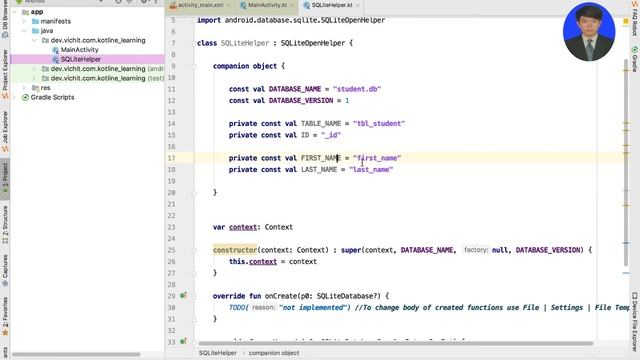Click the constructor keyword on line 25
The image size is (640, 360).
(235, 250)
